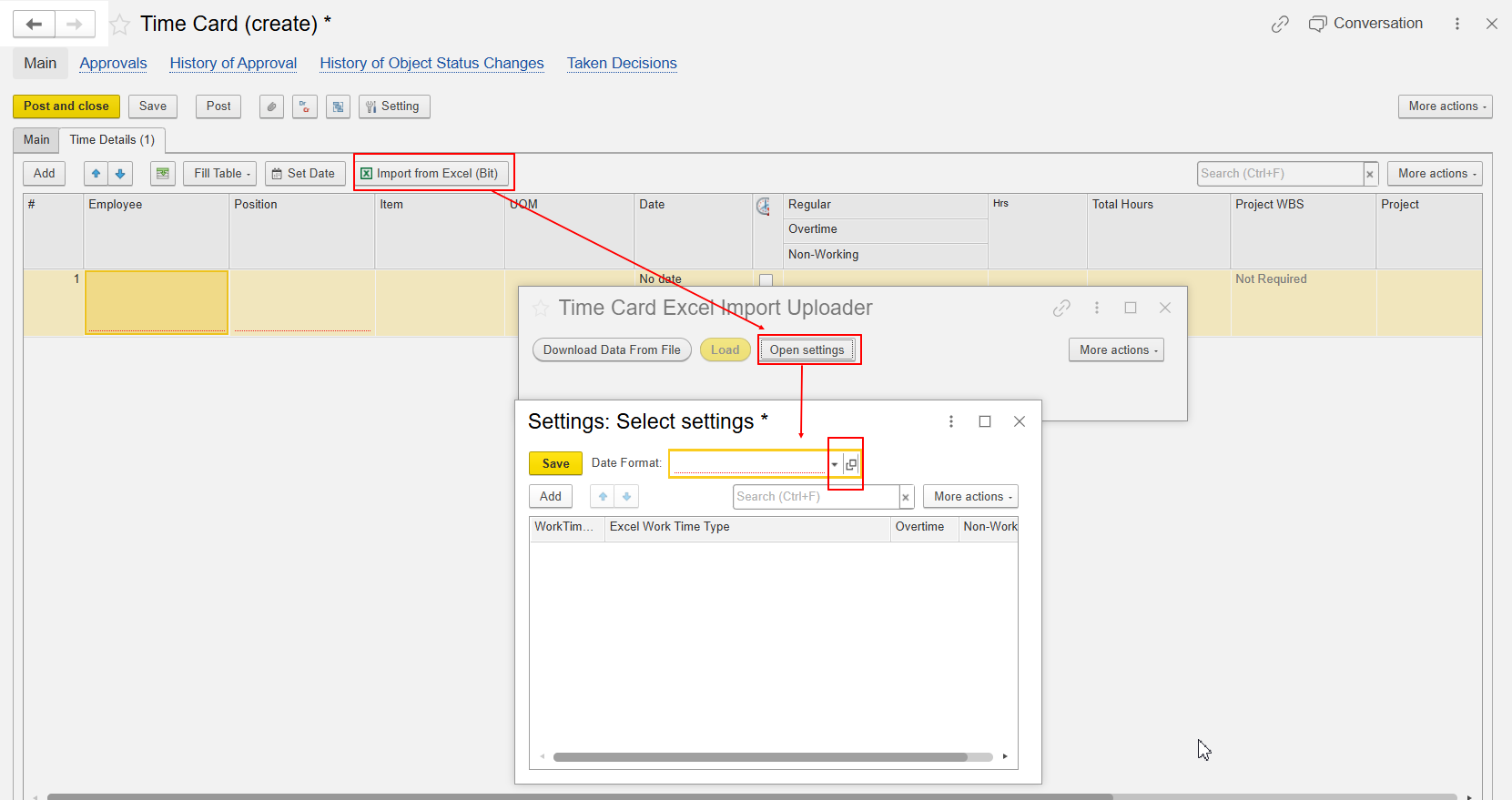Screen dimensions: 1512x800
Task: Add Time Card to favorites with star
Action: coord(120,25)
